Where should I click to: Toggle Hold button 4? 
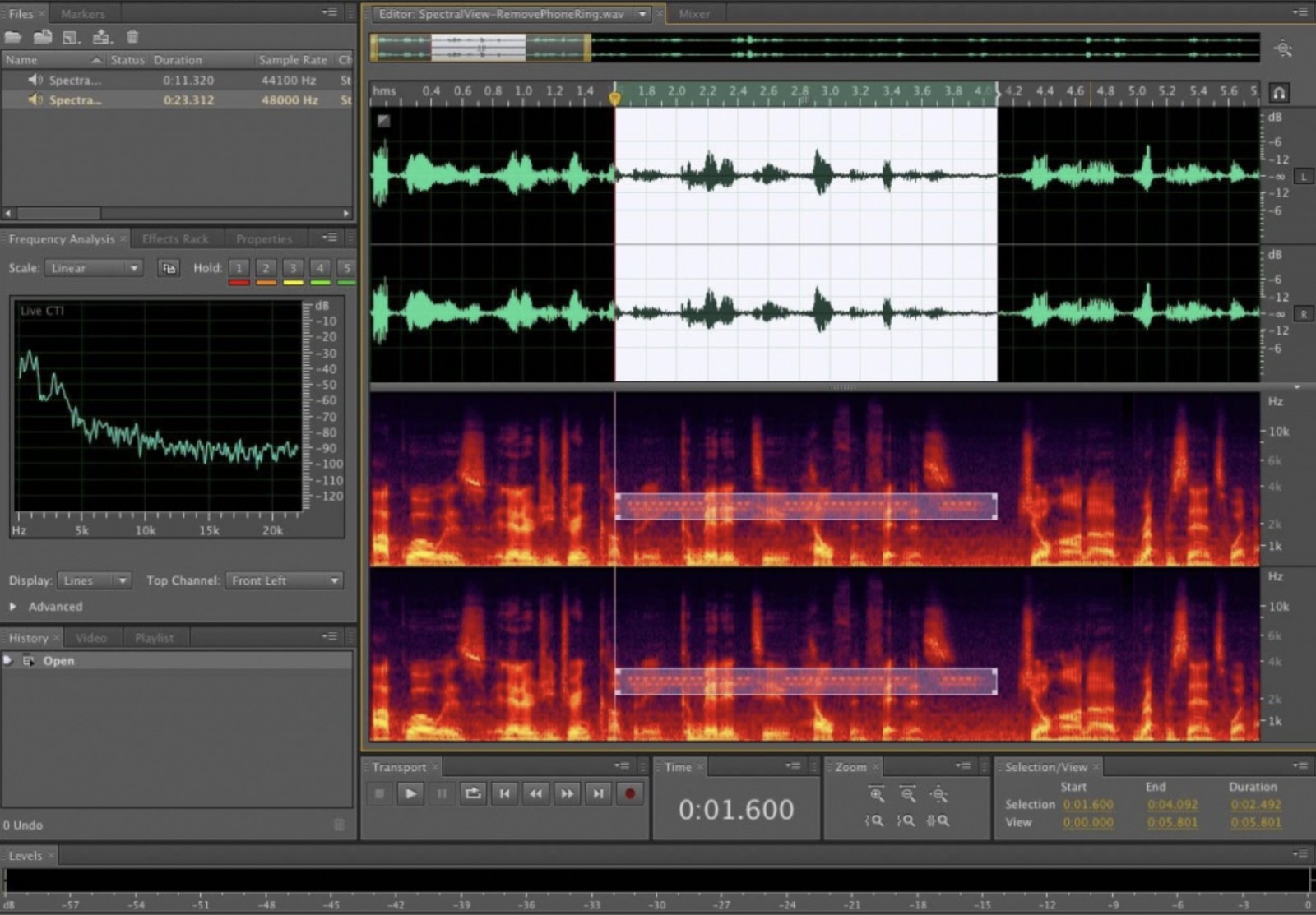(x=320, y=268)
